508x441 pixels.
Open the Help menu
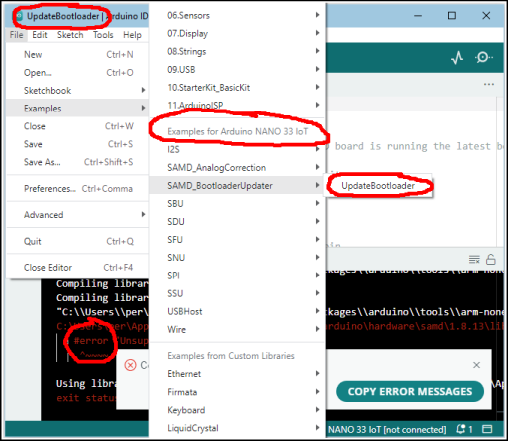(132, 35)
